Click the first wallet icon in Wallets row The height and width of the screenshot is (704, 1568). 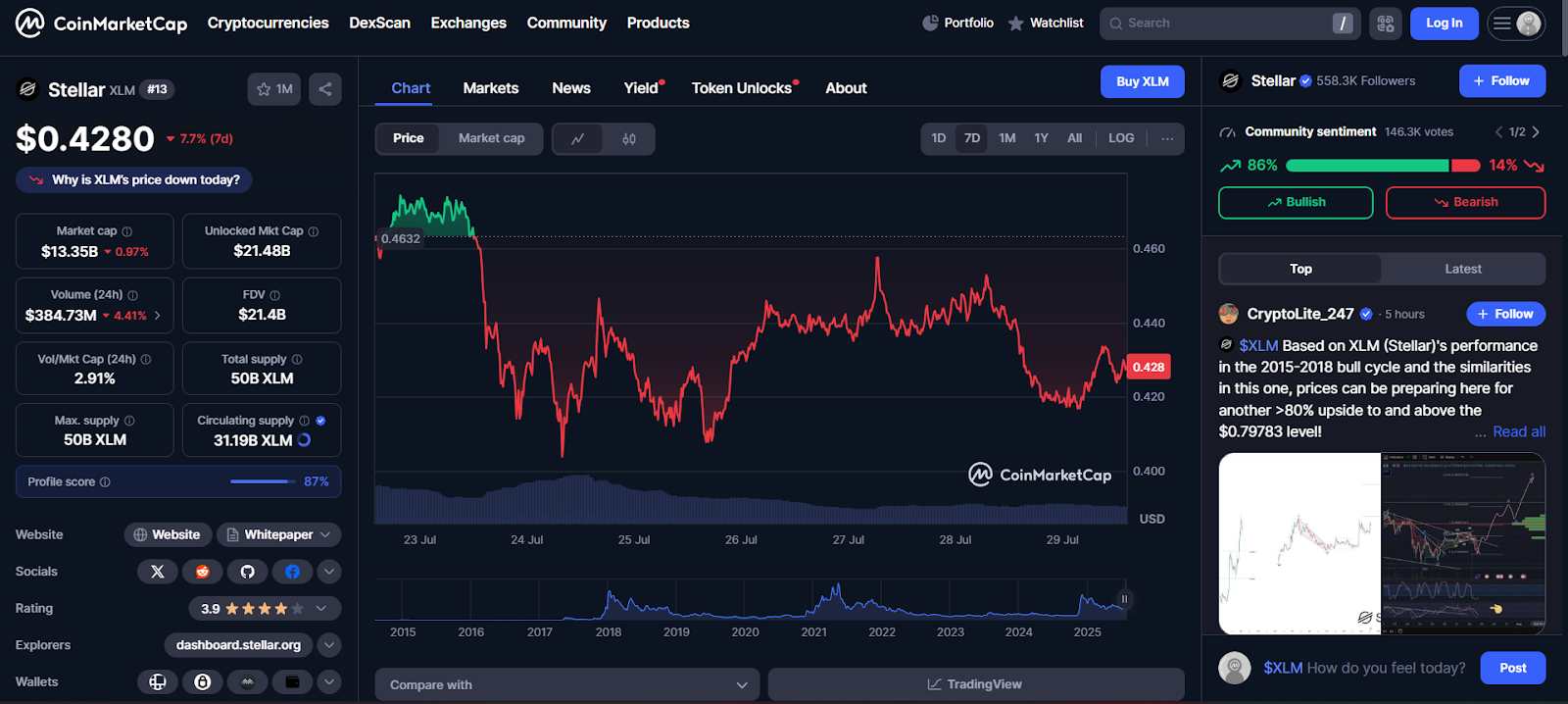(x=158, y=681)
